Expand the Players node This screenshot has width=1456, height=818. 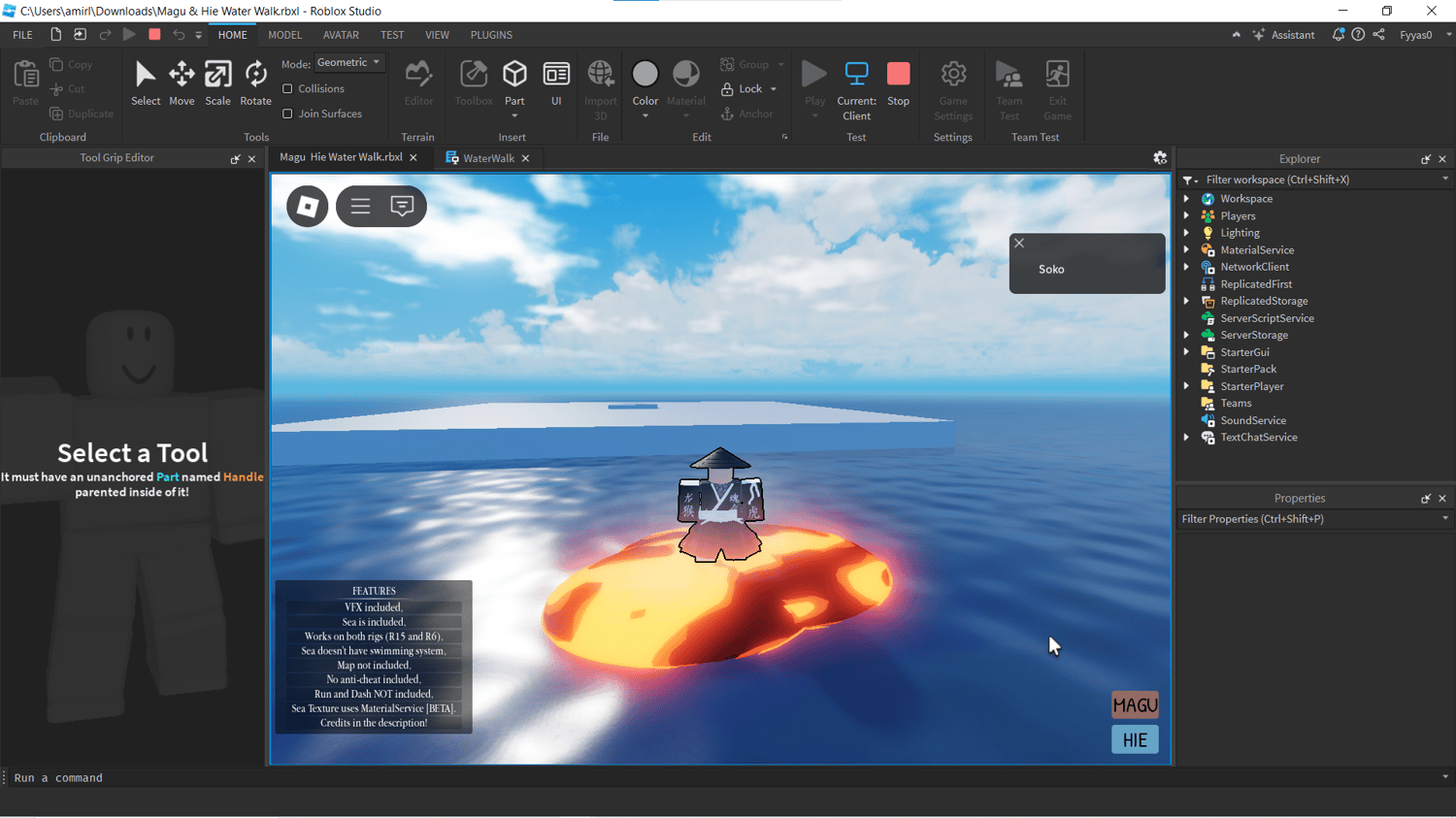(1186, 215)
